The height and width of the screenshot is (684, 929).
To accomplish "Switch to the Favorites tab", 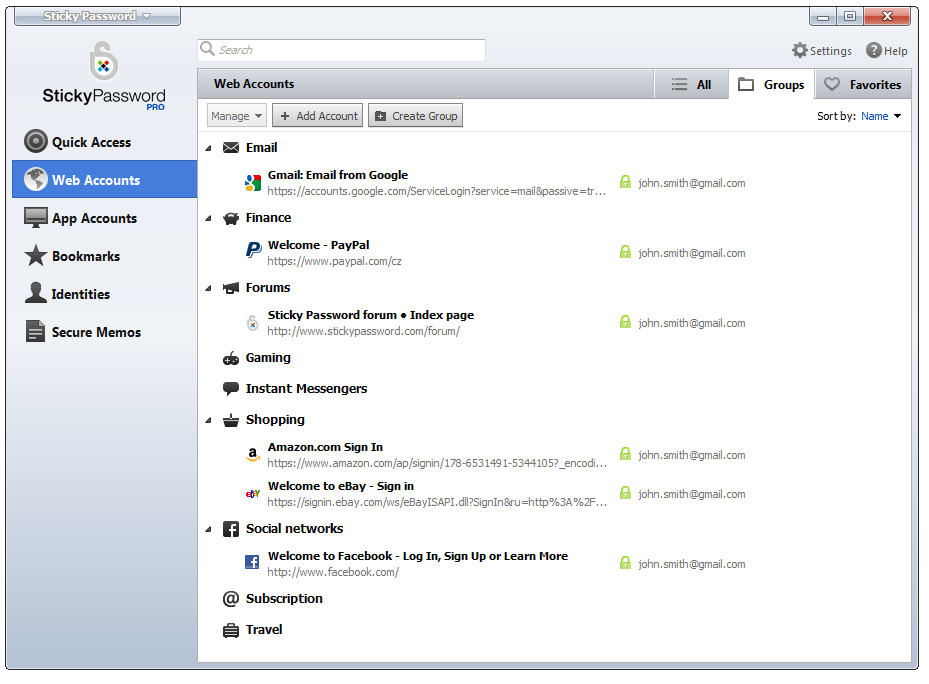I will coord(862,85).
